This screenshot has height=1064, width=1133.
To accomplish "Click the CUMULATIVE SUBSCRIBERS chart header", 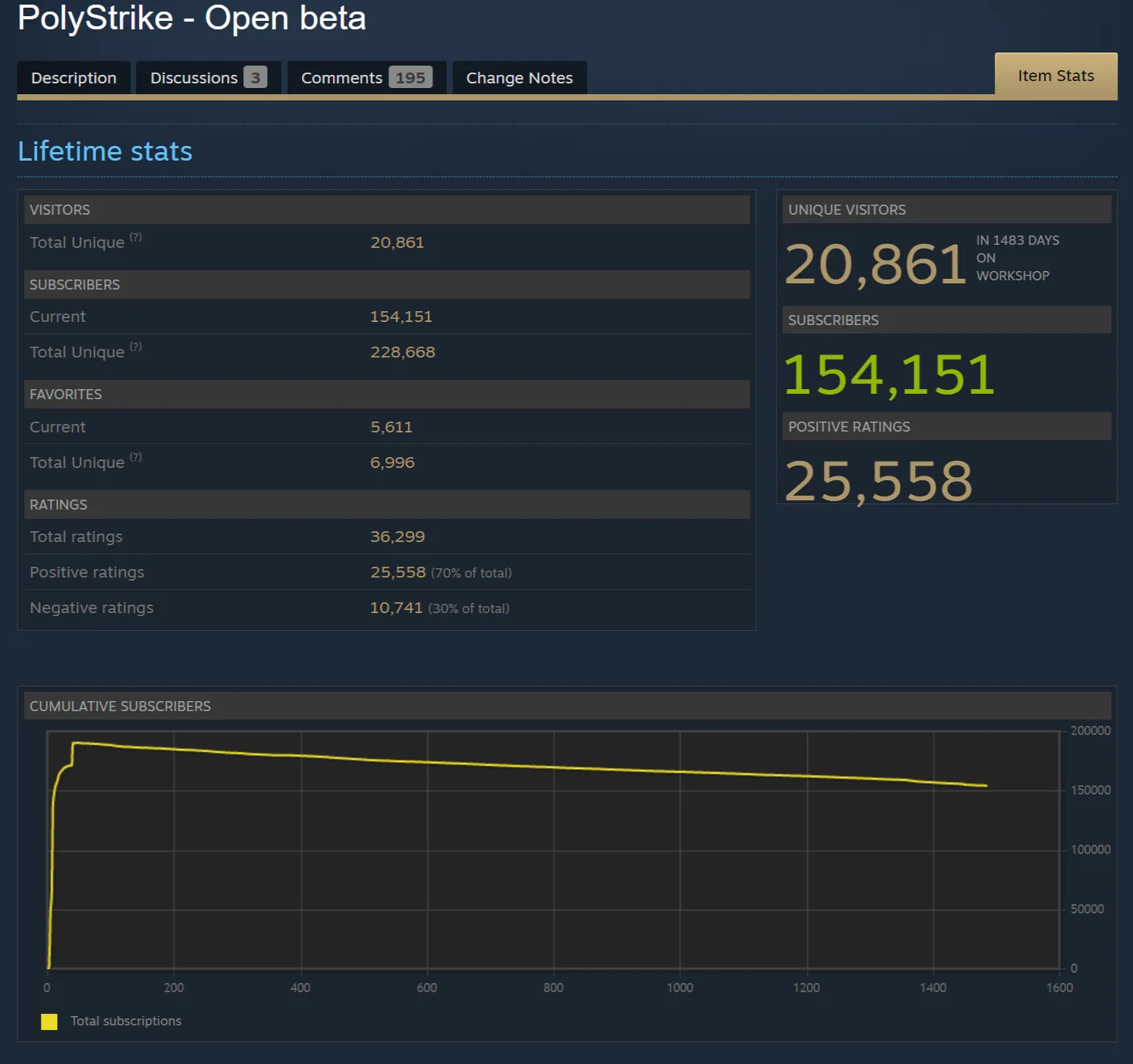I will click(x=568, y=706).
